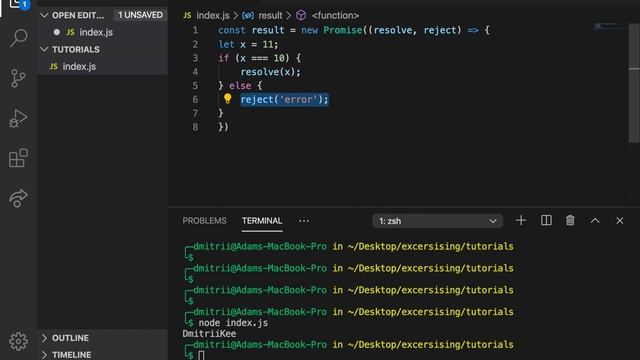Click the resolve(x); statement
This screenshot has width=640, height=360.
(x=270, y=72)
